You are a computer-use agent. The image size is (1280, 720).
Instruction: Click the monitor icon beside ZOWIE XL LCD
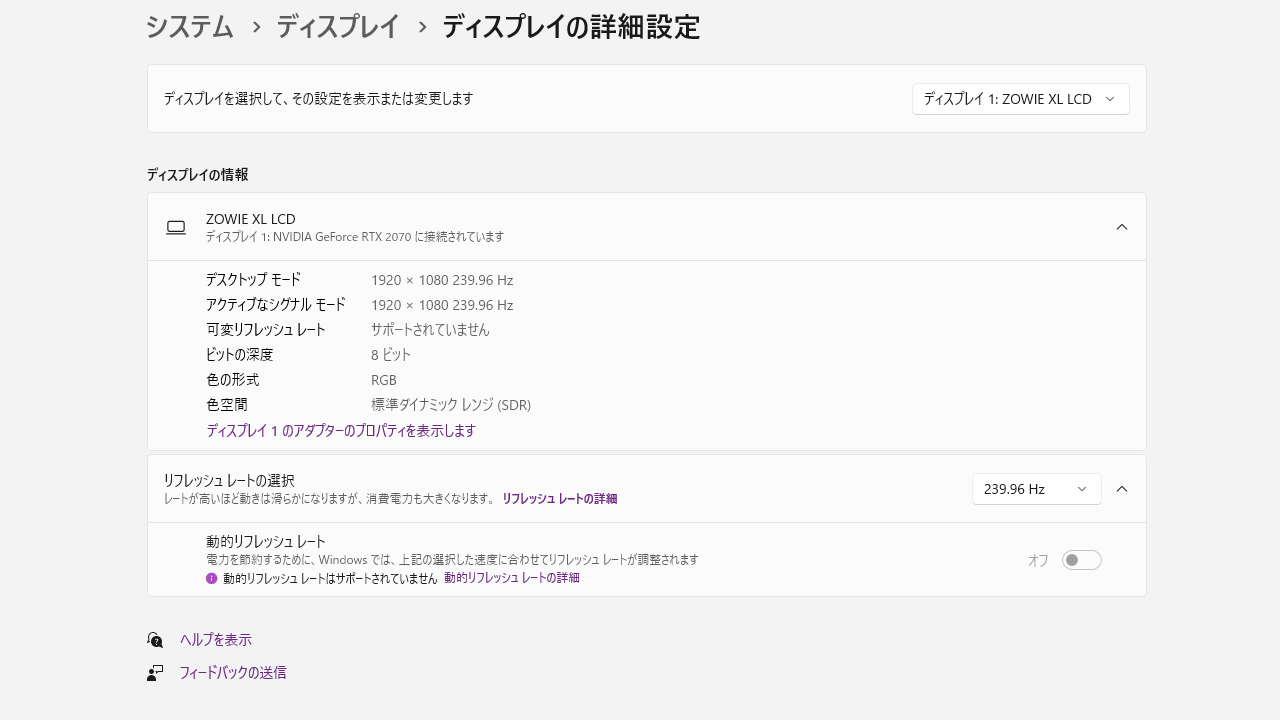(x=176, y=227)
